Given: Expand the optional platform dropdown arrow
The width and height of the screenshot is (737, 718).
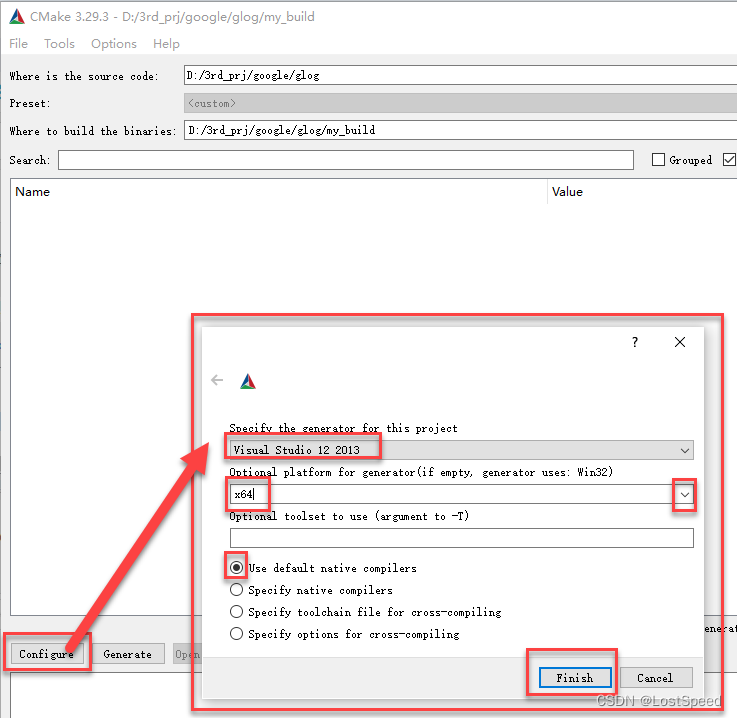Looking at the screenshot, I should tap(685, 494).
